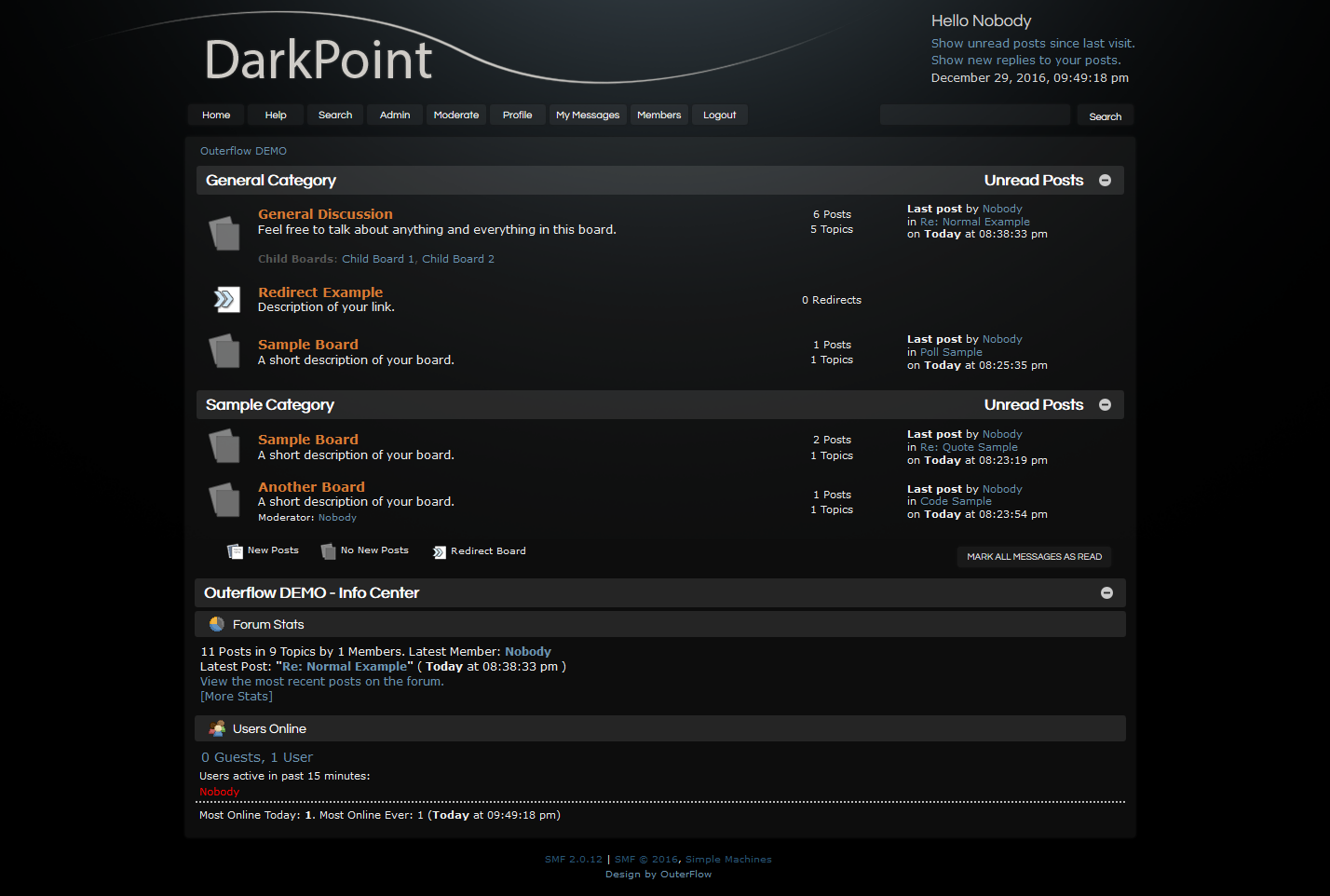
Task: Collapse the Sample Category section
Action: pyautogui.click(x=1106, y=405)
